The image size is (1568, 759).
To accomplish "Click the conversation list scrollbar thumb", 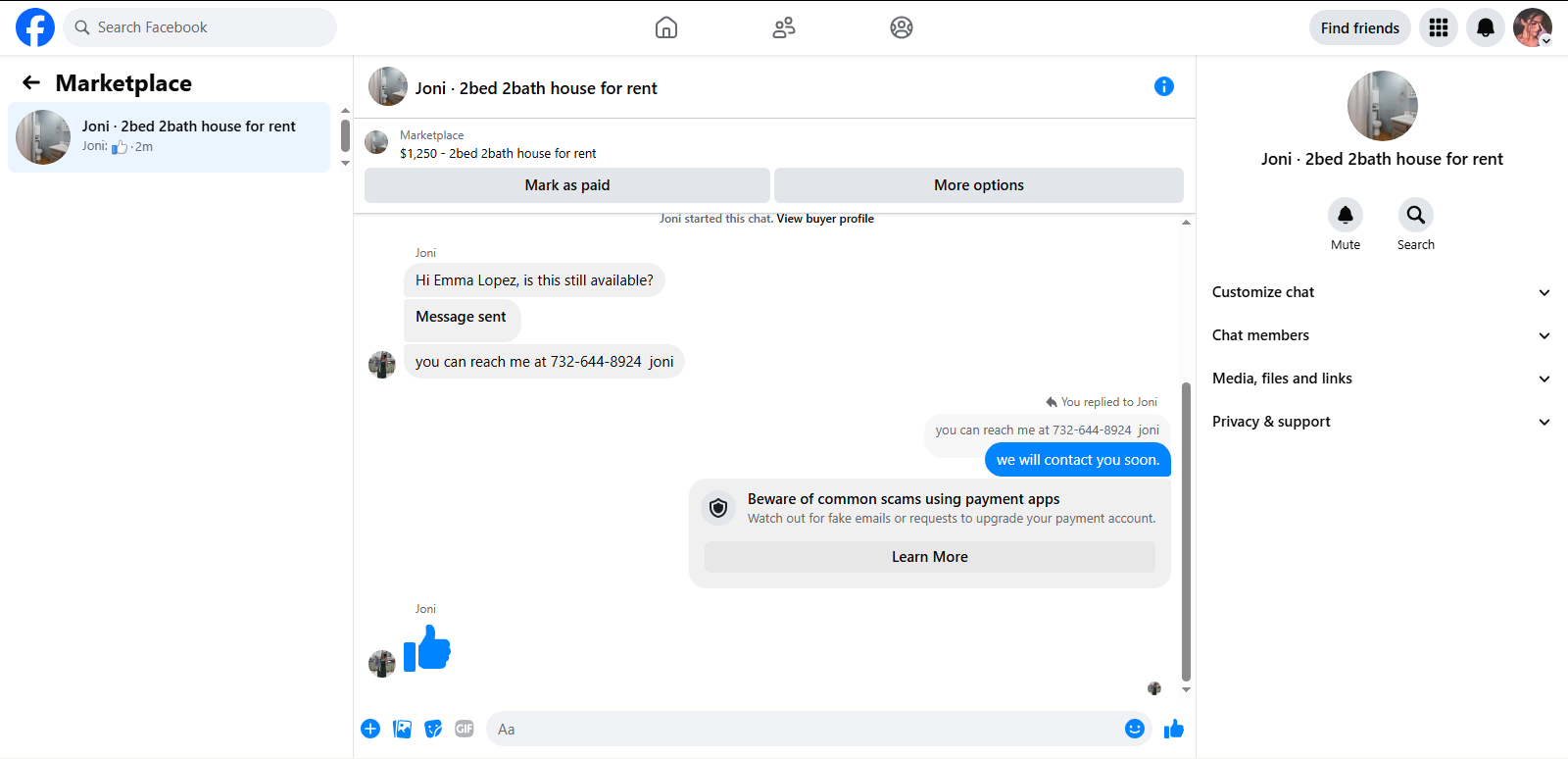I will 345,135.
